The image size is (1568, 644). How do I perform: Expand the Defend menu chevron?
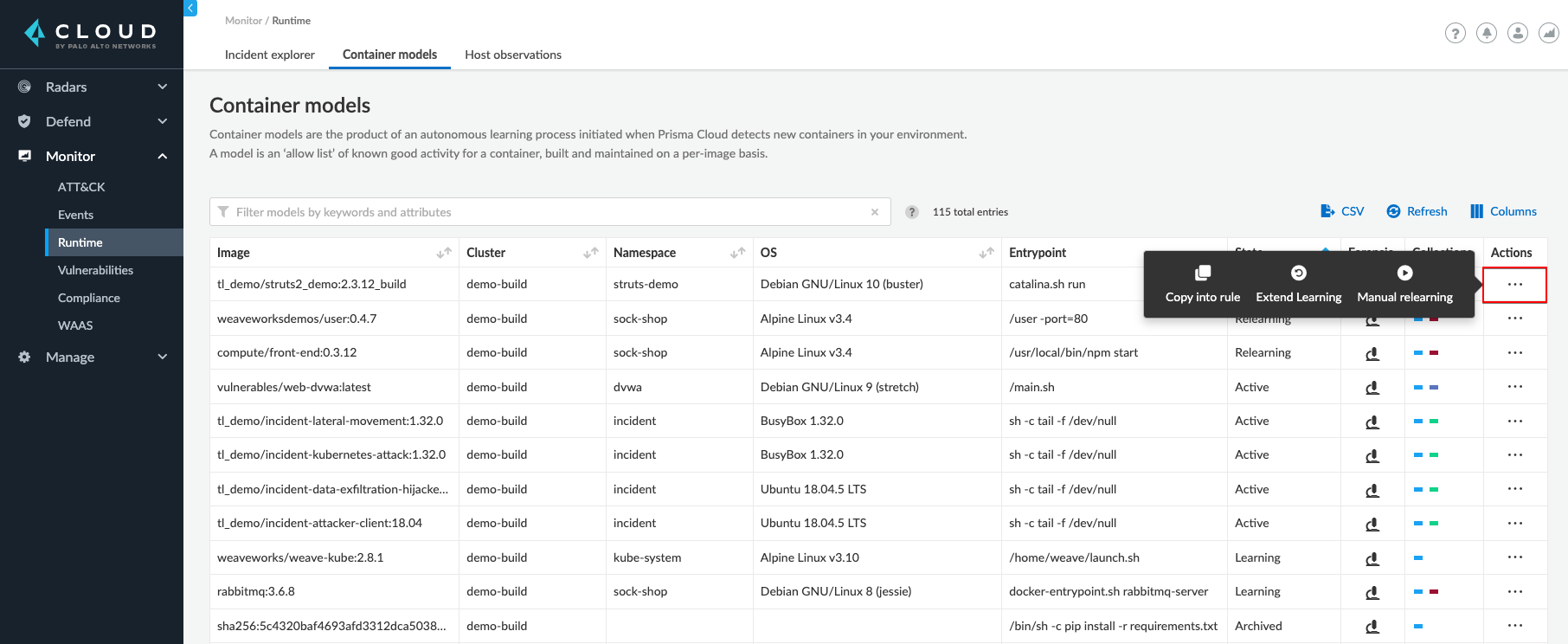coord(163,121)
